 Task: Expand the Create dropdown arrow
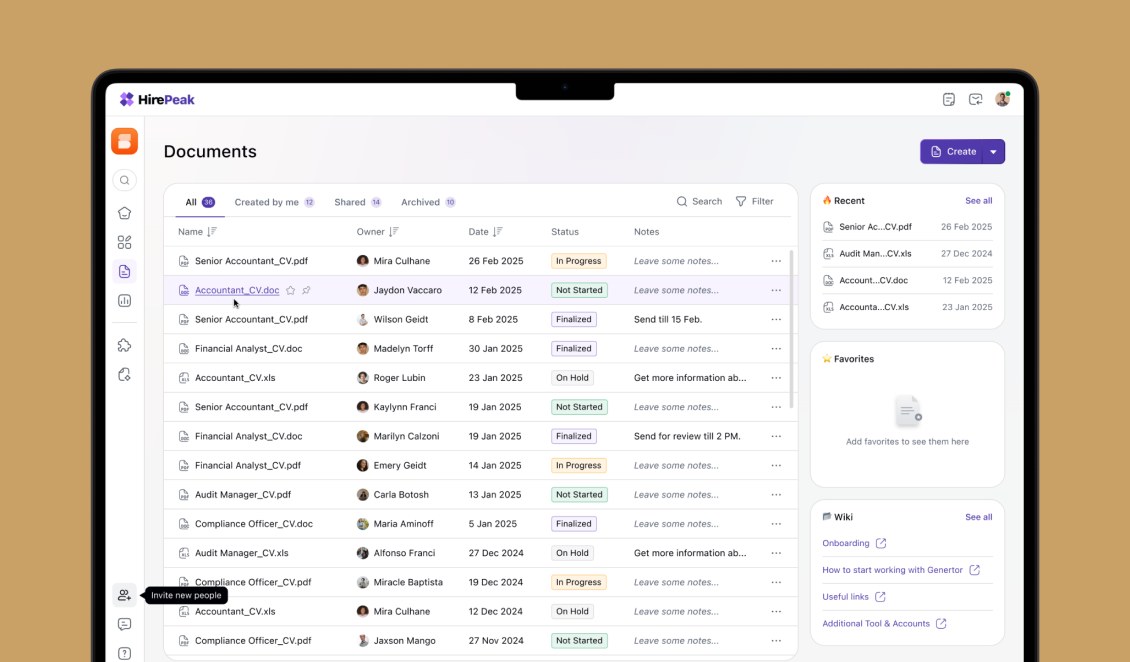tap(994, 151)
